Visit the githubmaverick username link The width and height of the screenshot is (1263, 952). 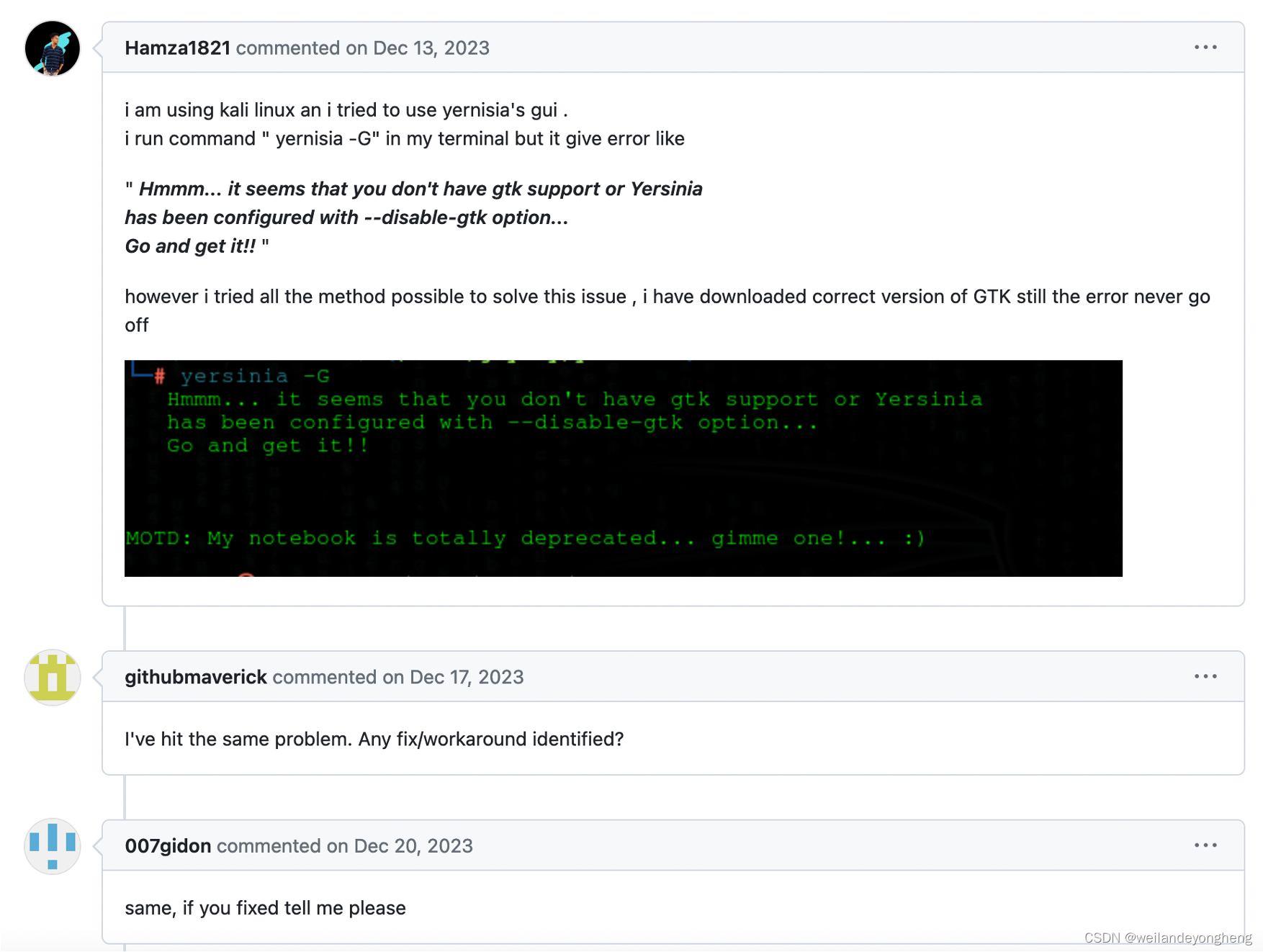pyautogui.click(x=196, y=678)
